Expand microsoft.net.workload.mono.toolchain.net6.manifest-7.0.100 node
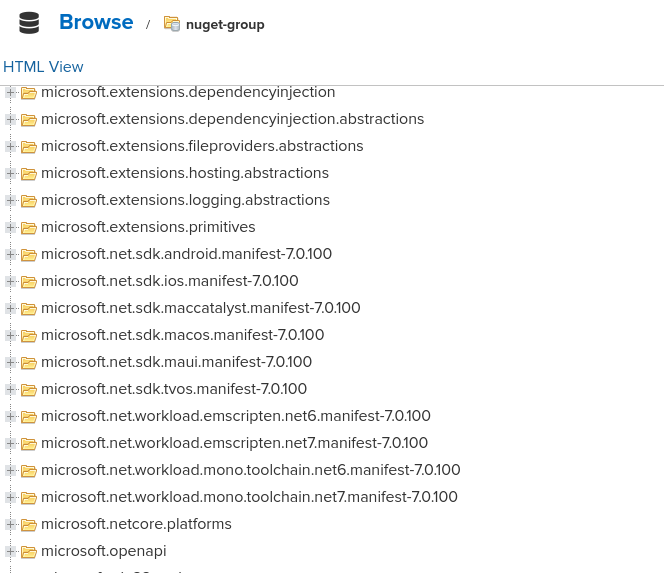 11,471
